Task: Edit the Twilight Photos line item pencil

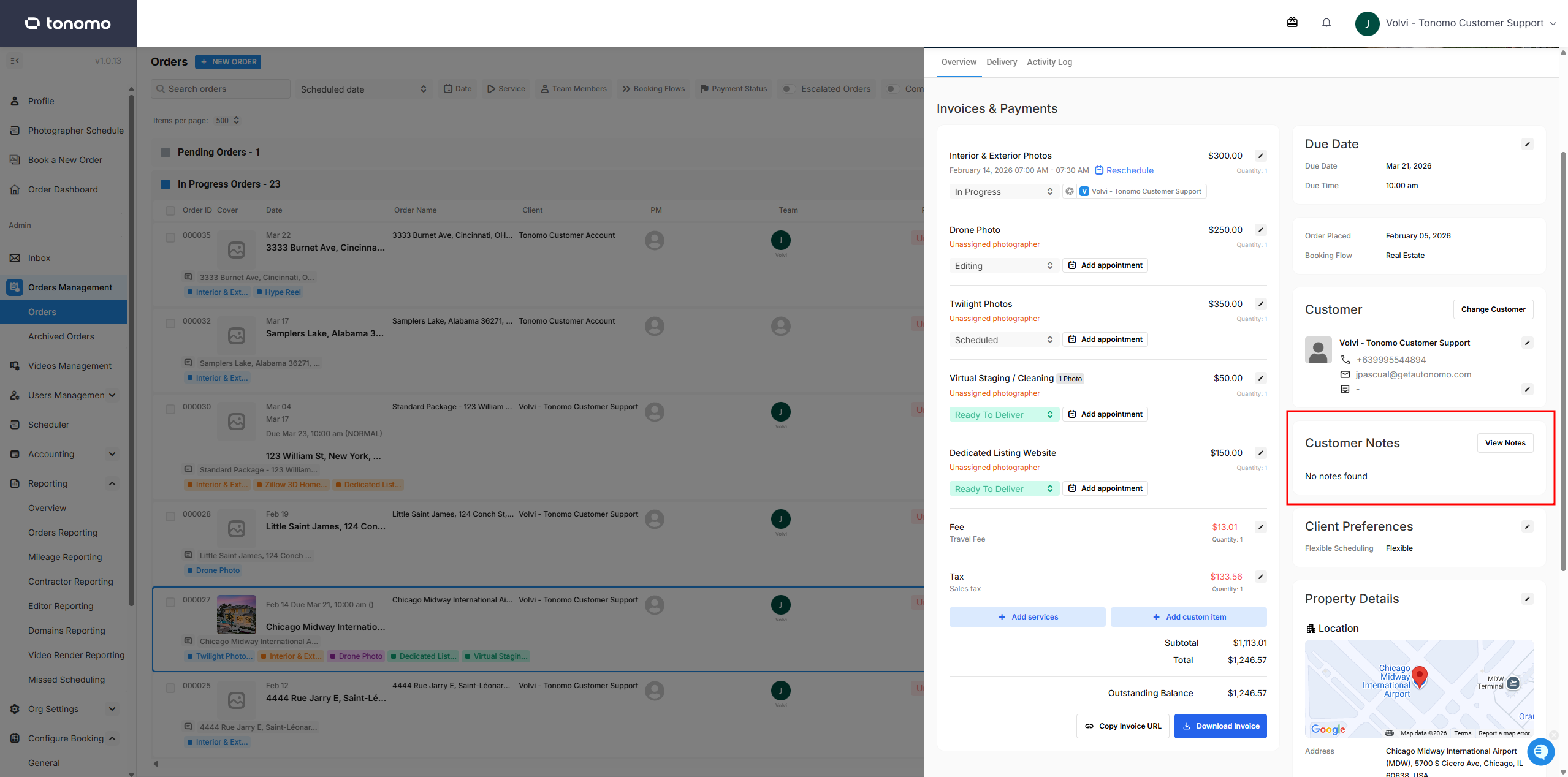Action: (x=1261, y=304)
